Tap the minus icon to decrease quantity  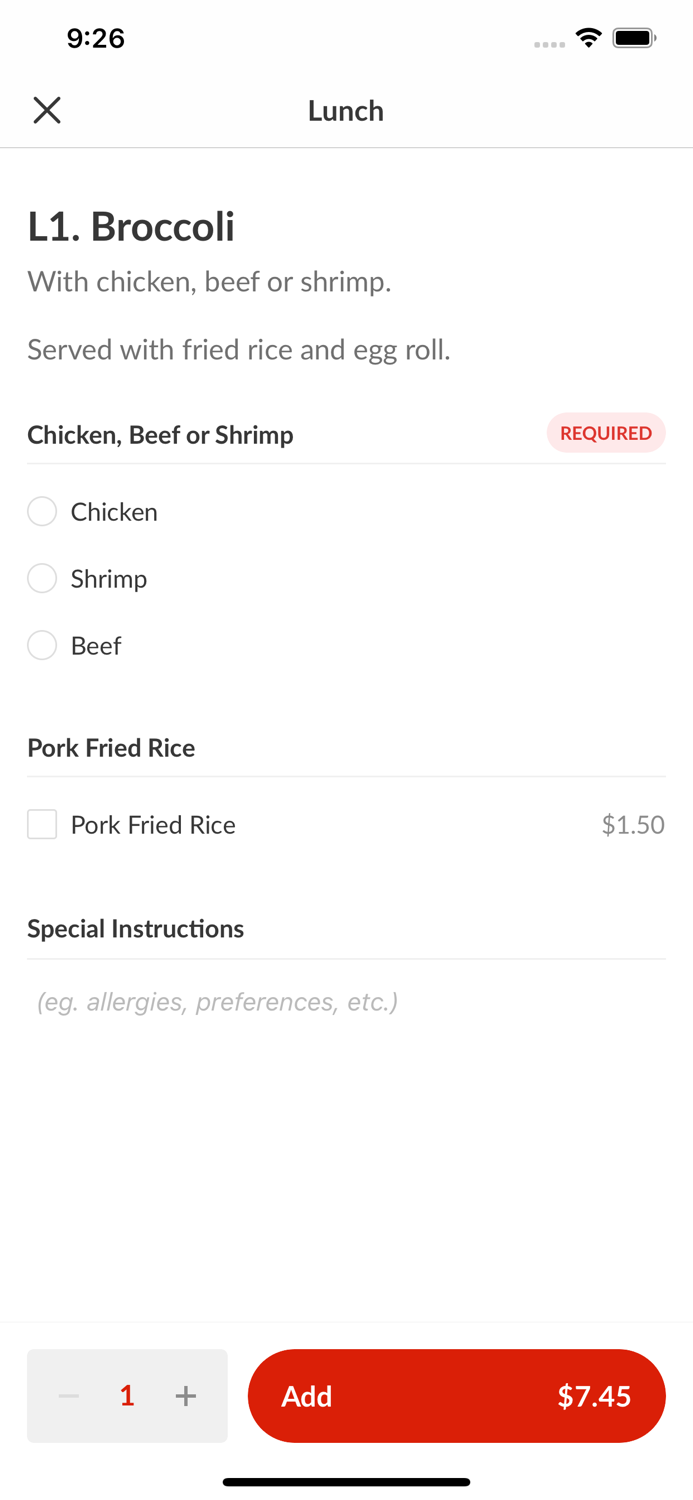coord(69,1396)
